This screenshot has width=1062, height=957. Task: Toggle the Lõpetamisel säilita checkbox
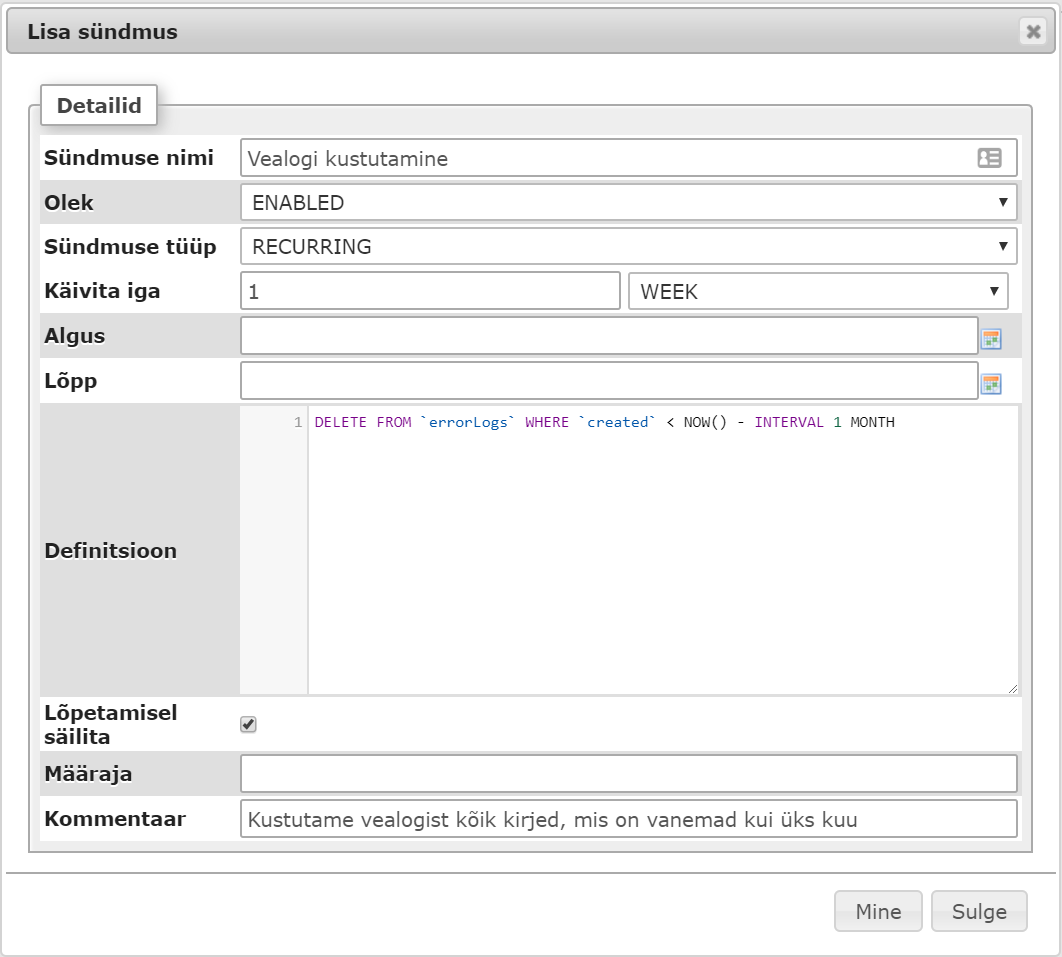(249, 724)
